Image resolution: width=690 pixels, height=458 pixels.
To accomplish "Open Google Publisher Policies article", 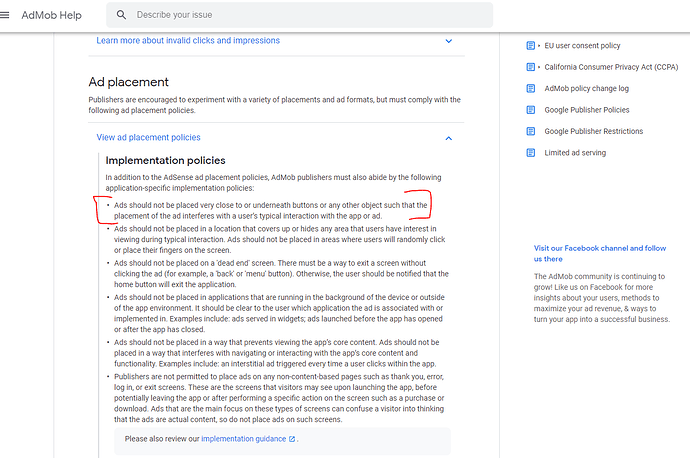I will pyautogui.click(x=587, y=110).
